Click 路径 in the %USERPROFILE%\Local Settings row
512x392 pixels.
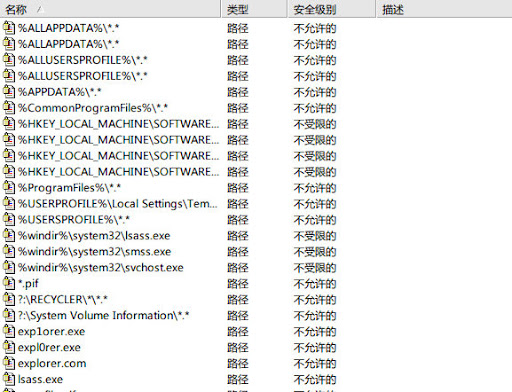(x=238, y=204)
